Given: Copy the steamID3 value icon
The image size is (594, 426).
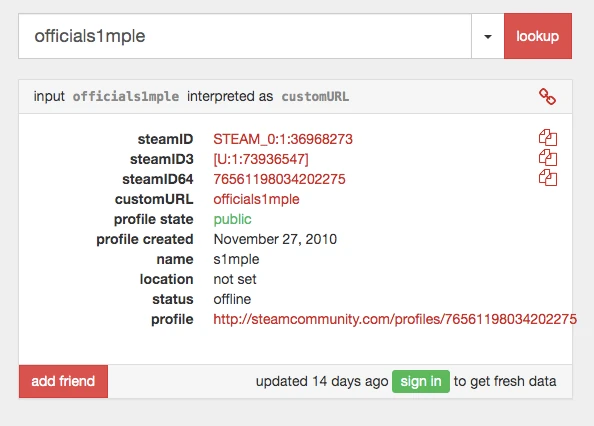Looking at the screenshot, I should tap(548, 158).
